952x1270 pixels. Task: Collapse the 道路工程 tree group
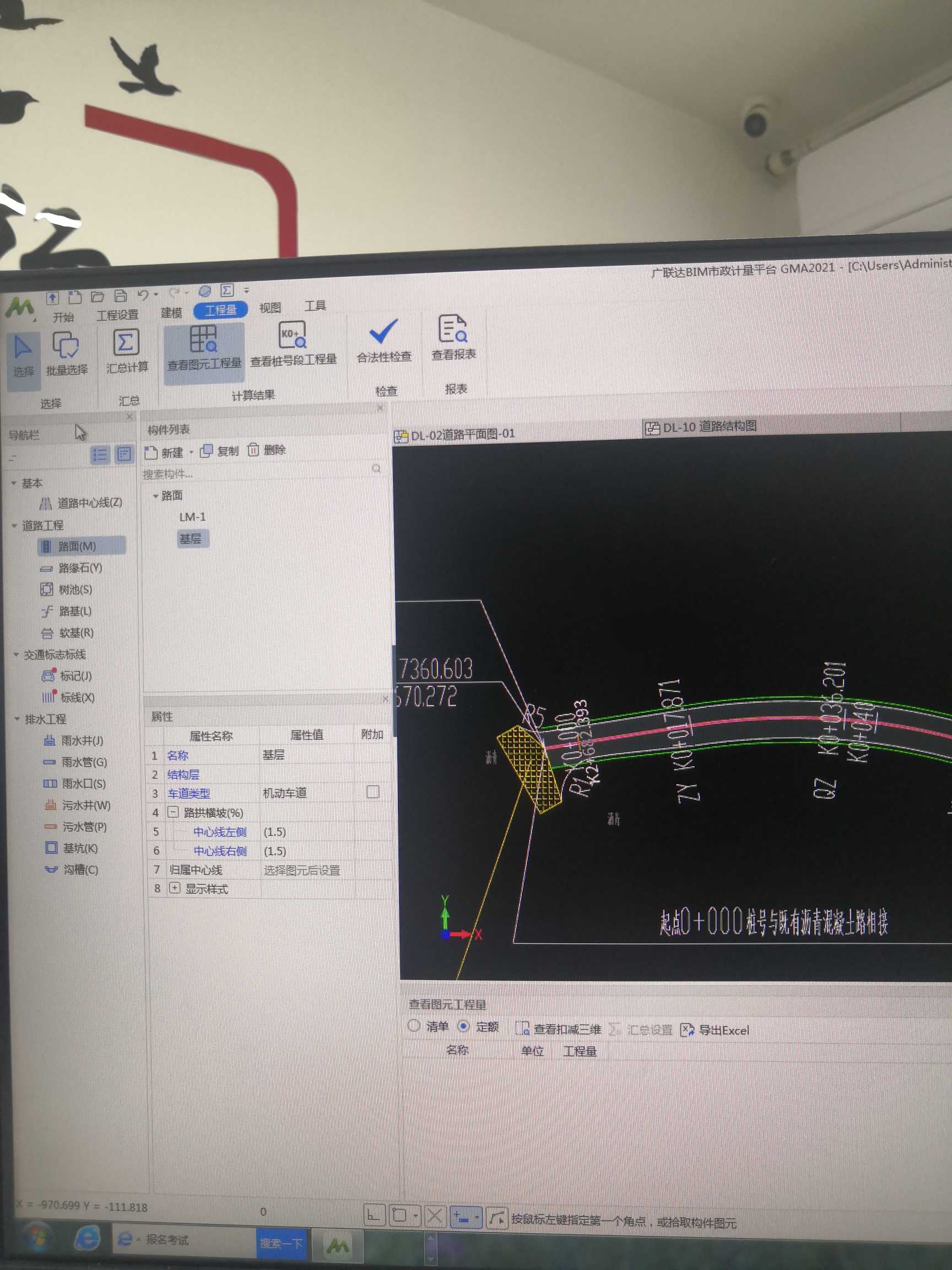click(x=14, y=526)
